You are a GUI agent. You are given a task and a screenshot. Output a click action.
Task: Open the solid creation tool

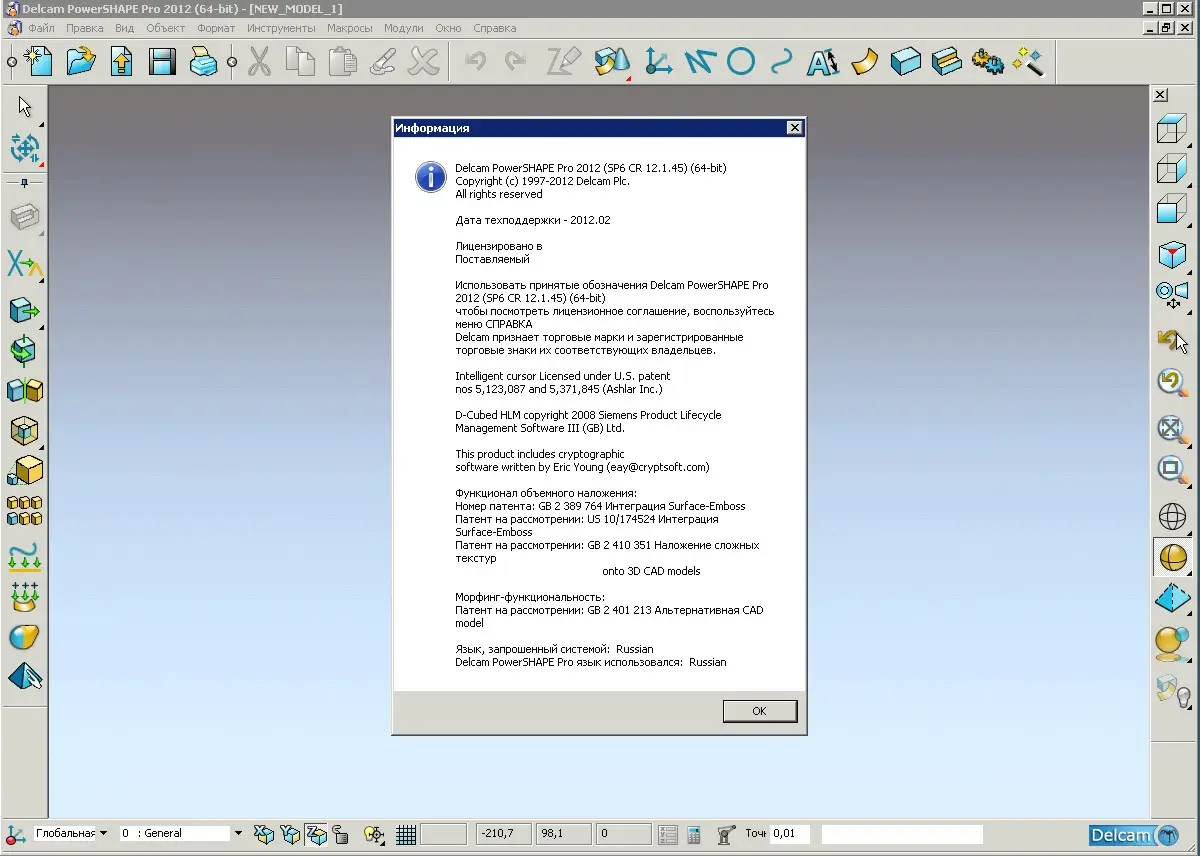click(x=905, y=62)
